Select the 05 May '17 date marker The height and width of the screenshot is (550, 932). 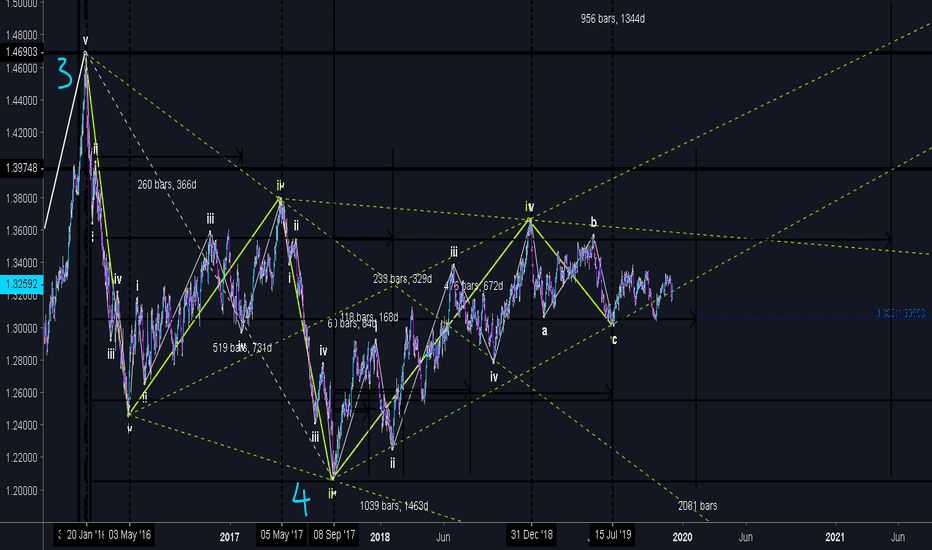tap(281, 537)
